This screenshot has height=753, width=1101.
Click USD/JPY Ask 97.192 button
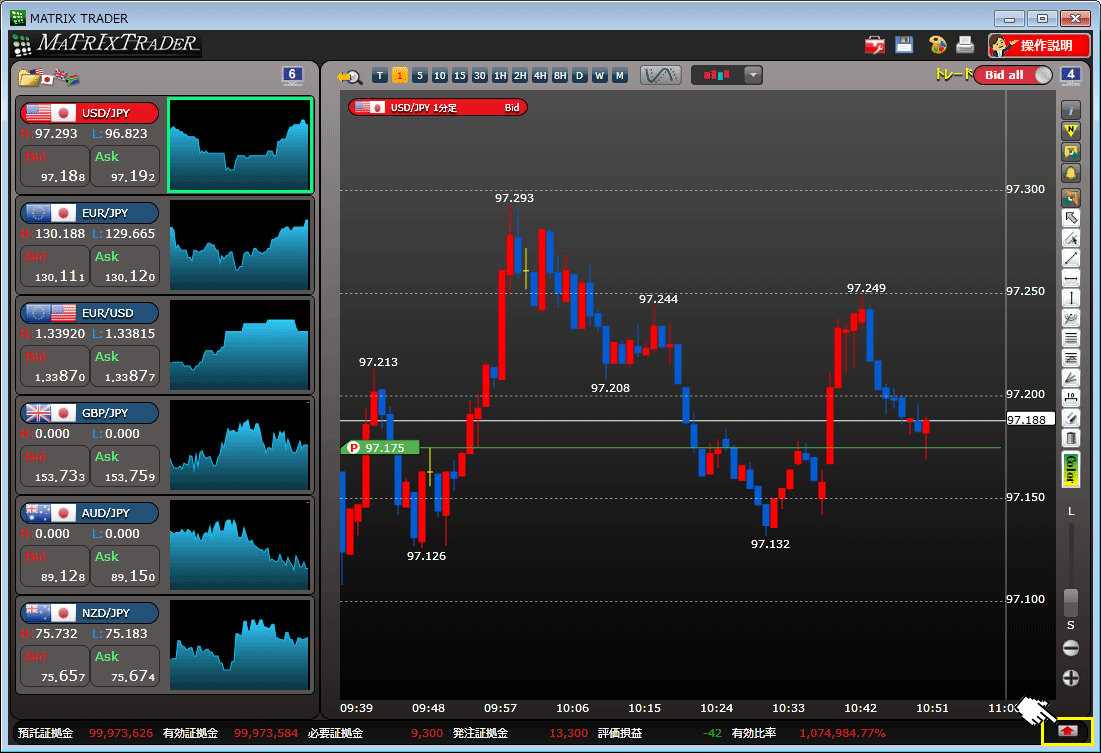tap(125, 166)
